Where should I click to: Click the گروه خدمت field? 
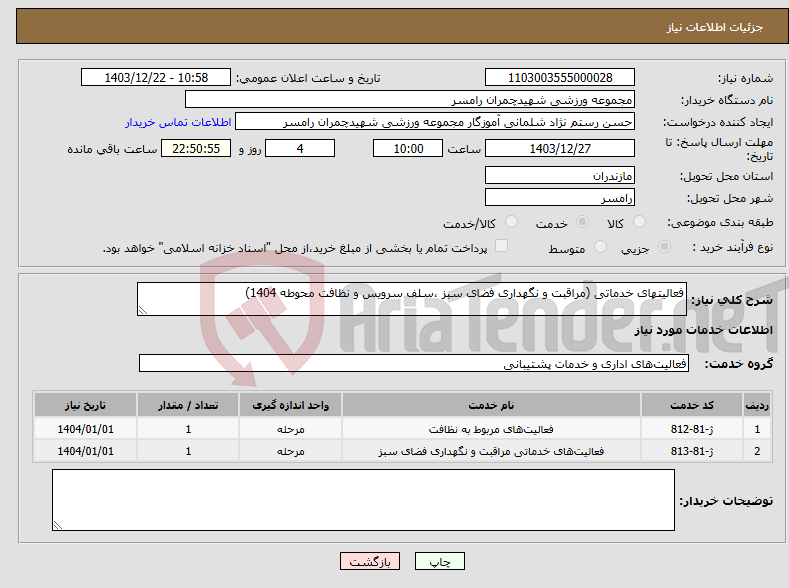coord(414,363)
